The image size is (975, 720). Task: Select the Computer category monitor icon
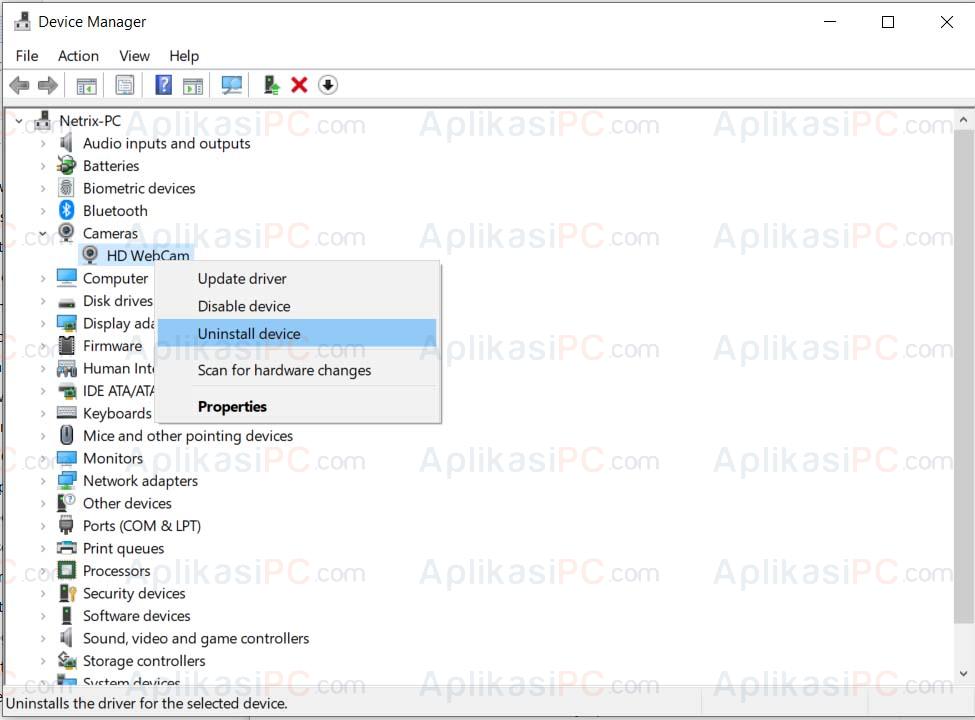(67, 277)
